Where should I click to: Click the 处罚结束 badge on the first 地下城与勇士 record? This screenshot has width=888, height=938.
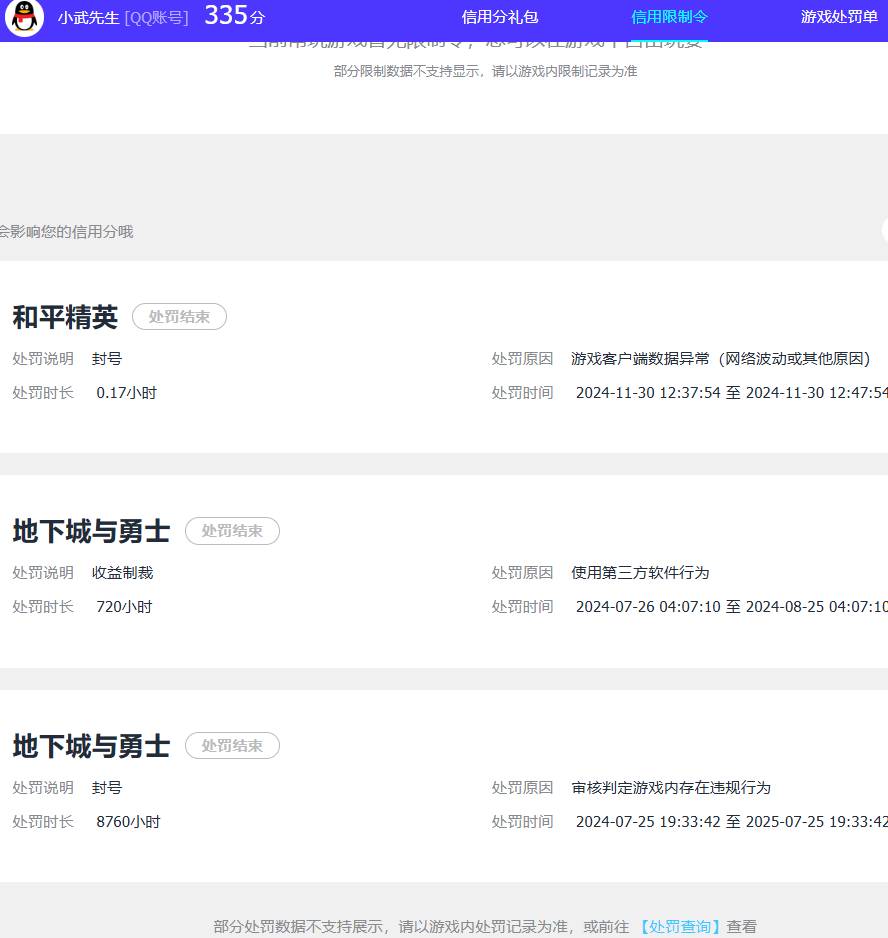[232, 531]
